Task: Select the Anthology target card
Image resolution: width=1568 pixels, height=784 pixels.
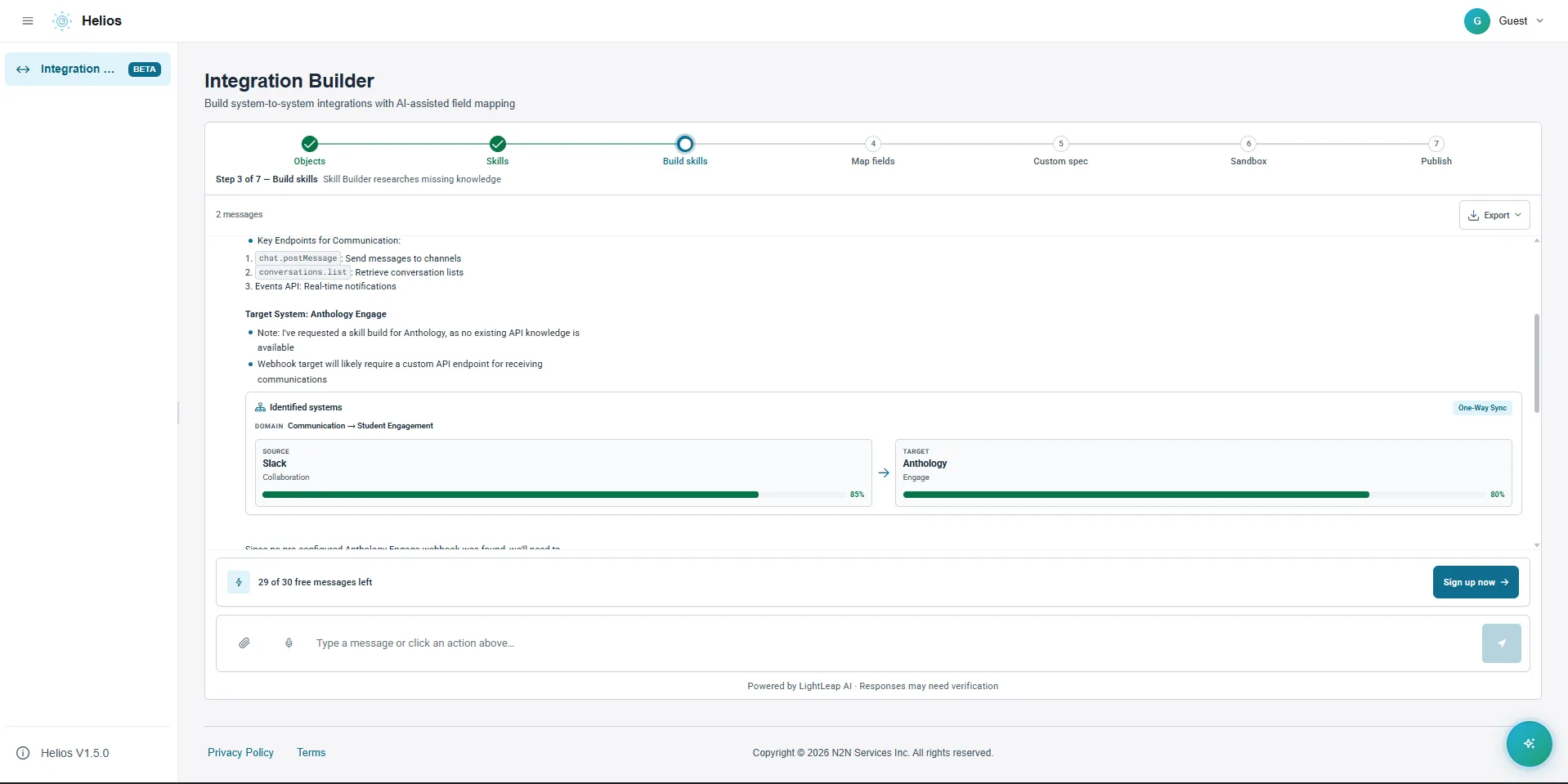Action: click(1203, 473)
